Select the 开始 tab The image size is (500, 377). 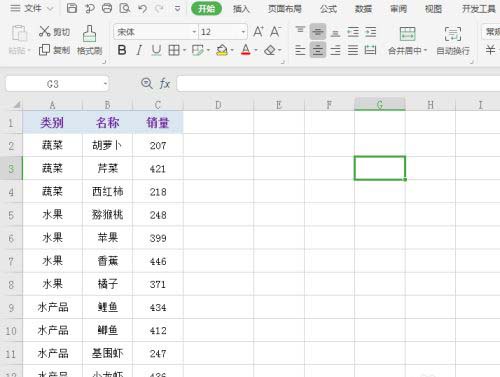coord(206,9)
